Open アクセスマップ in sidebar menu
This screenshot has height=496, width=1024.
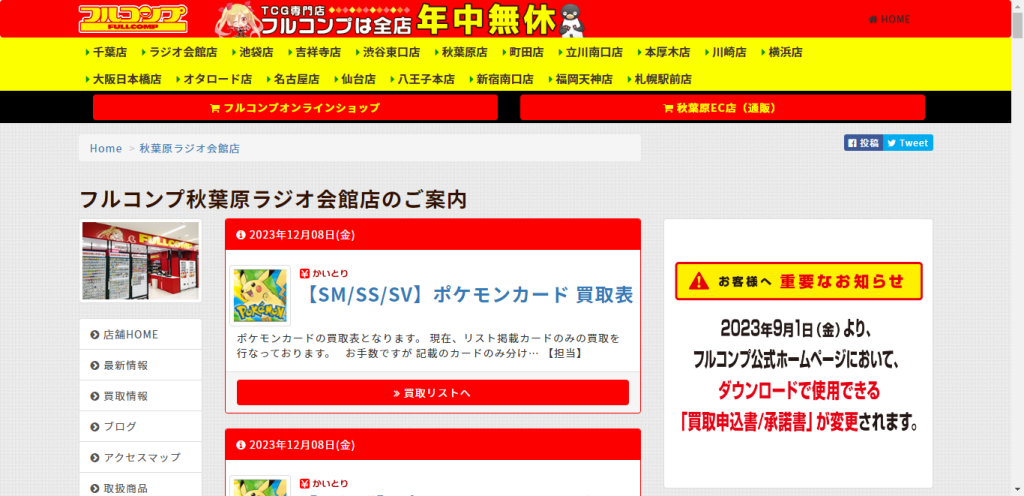(x=141, y=457)
